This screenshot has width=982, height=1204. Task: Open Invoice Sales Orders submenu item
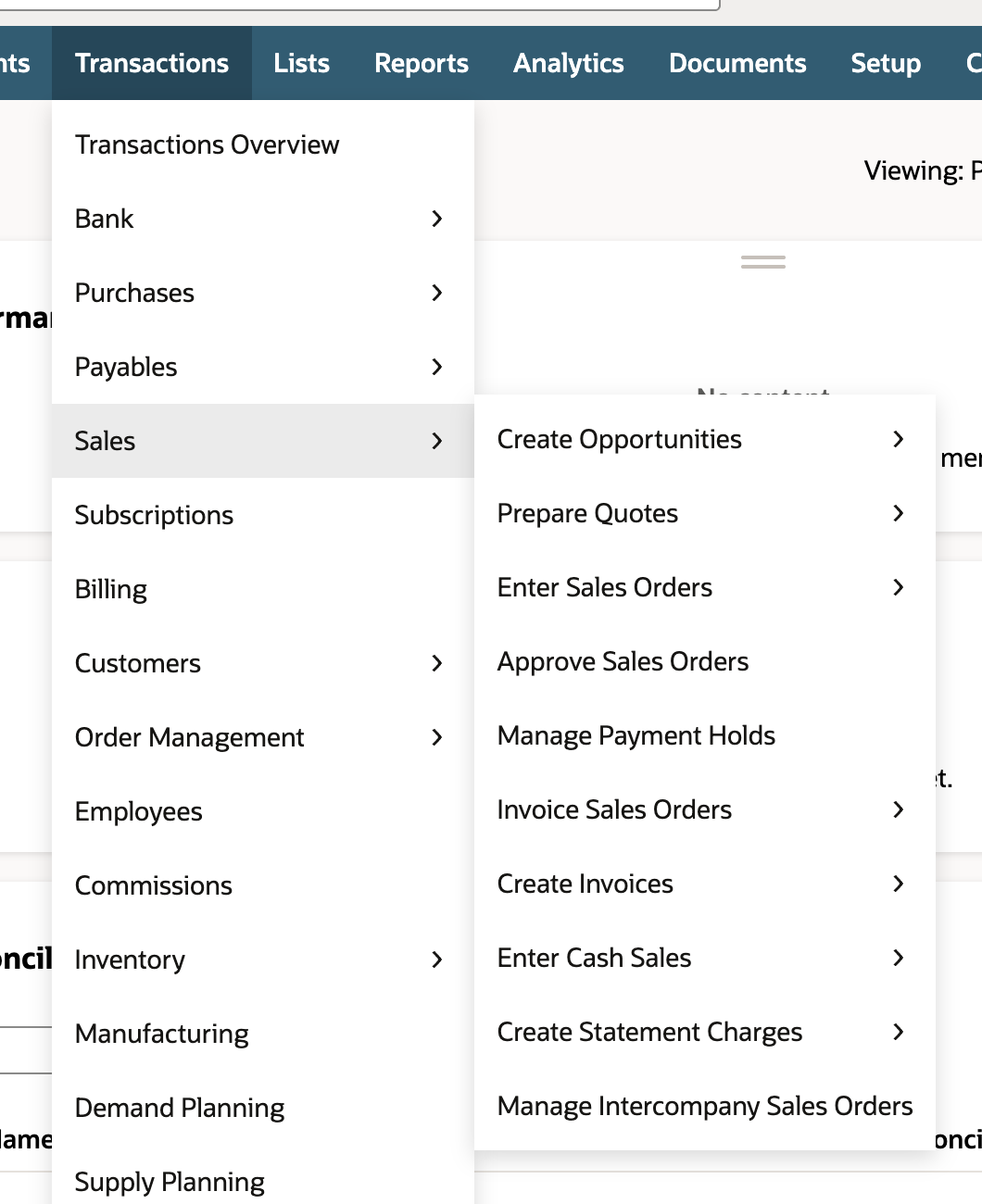[705, 809]
